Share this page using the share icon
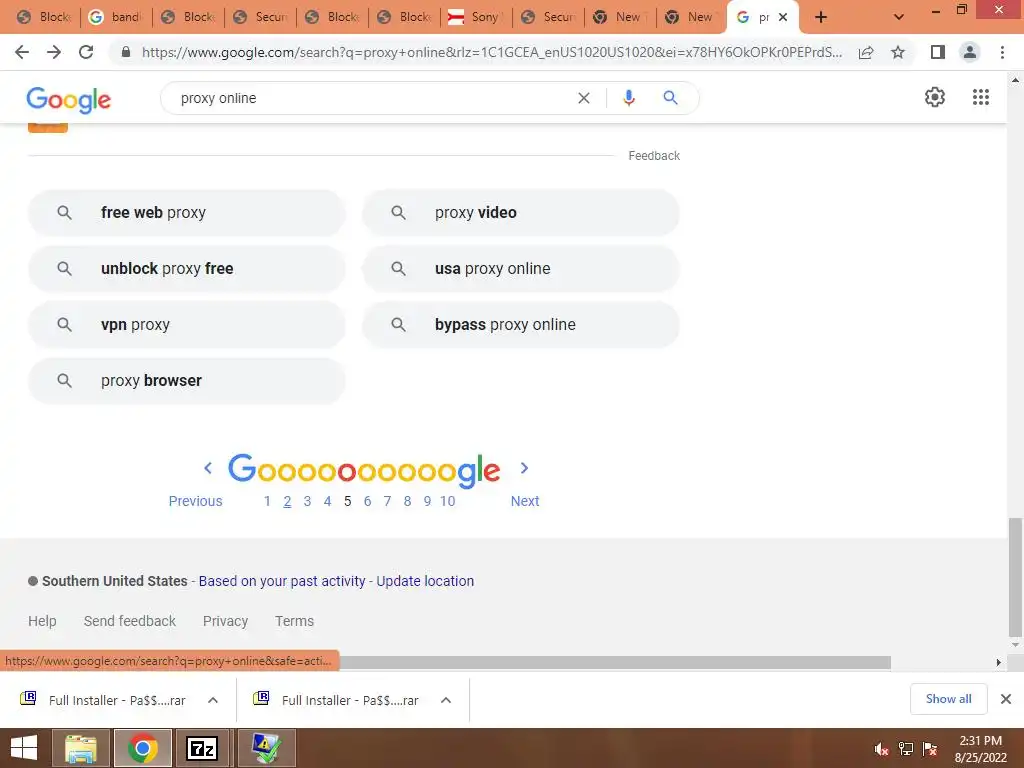 coord(866,52)
